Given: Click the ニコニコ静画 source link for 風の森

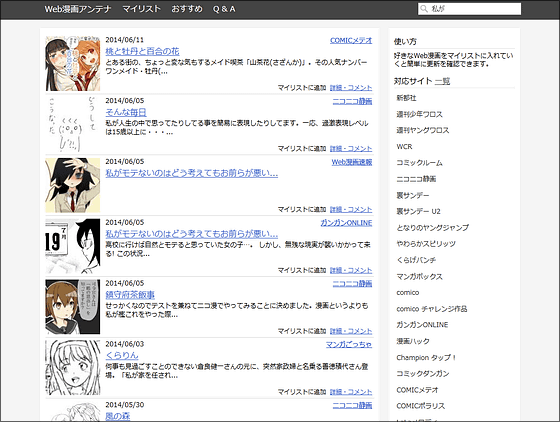Looking at the screenshot, I should point(352,405).
